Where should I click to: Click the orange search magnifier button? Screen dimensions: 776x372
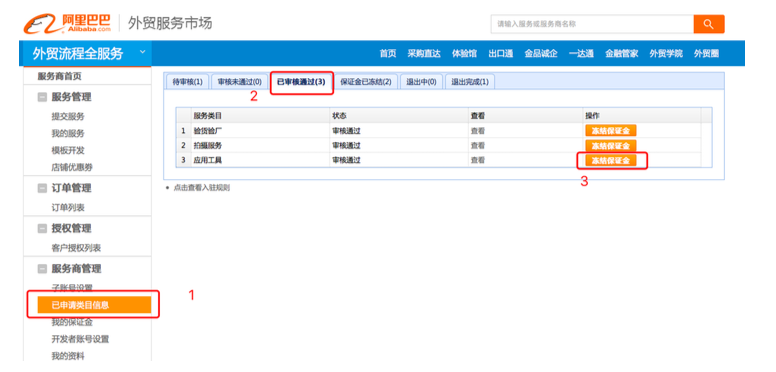pos(709,24)
